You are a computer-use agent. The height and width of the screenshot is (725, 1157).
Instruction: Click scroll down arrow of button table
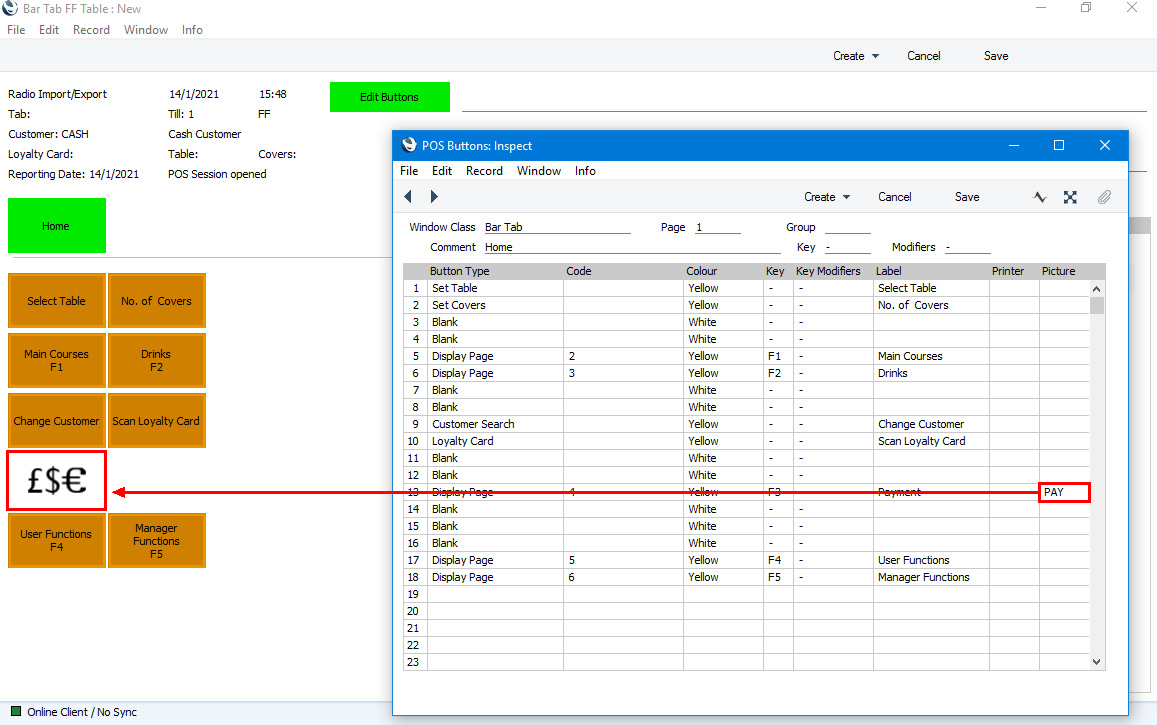(x=1096, y=662)
